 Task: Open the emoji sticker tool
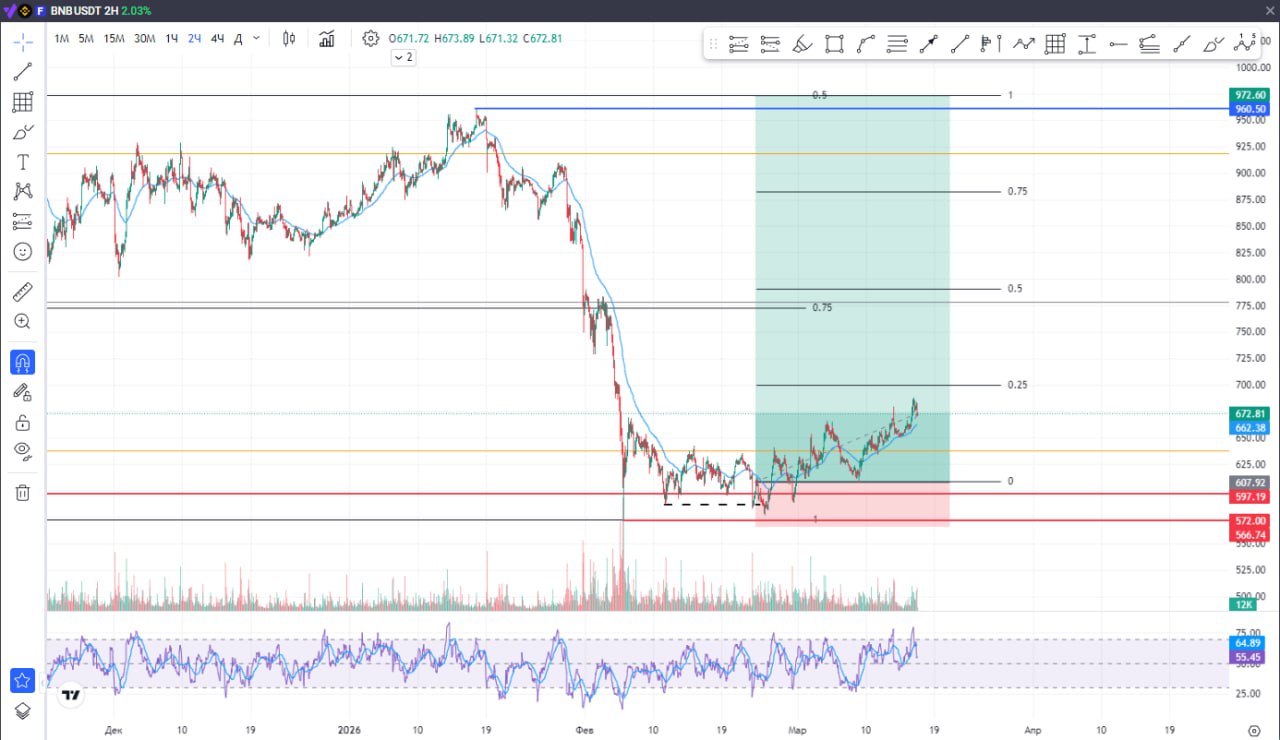[22, 252]
